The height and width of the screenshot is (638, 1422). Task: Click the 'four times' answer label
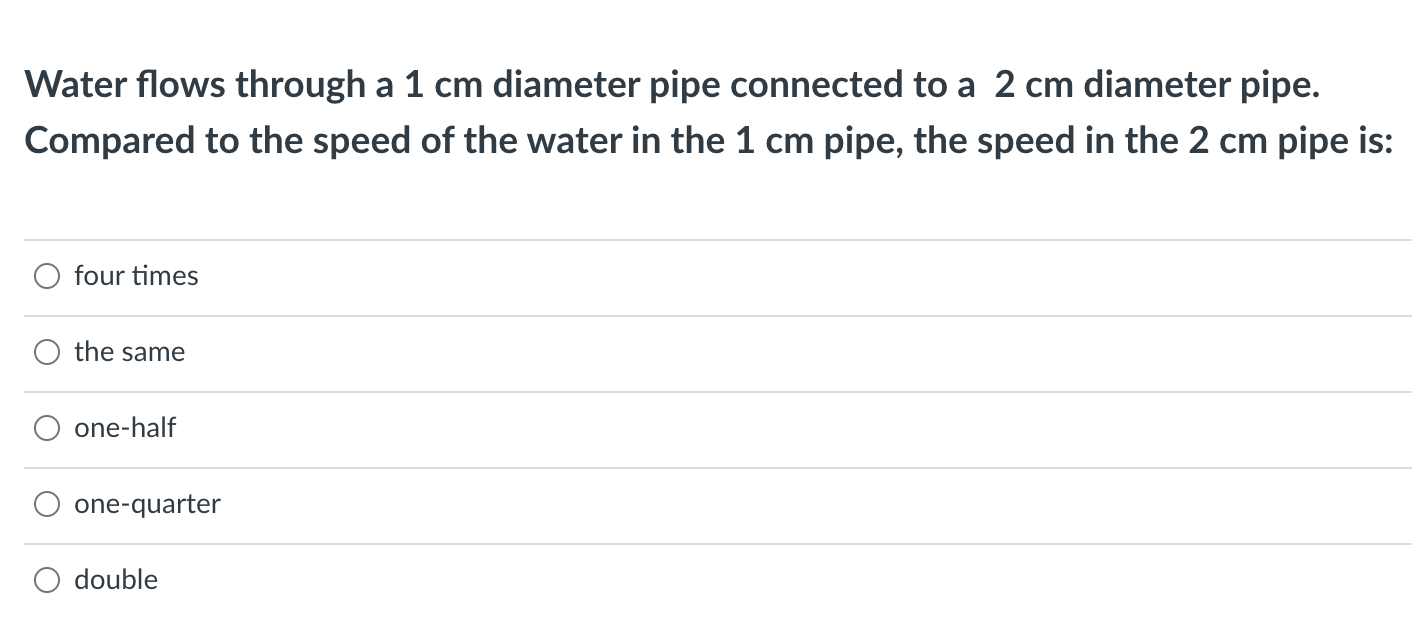coord(136,275)
